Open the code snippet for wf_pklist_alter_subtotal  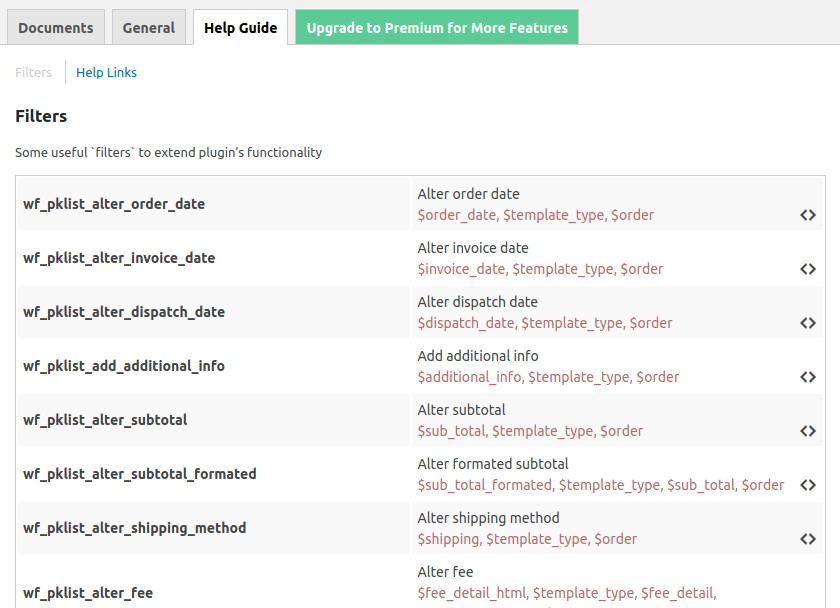(809, 431)
